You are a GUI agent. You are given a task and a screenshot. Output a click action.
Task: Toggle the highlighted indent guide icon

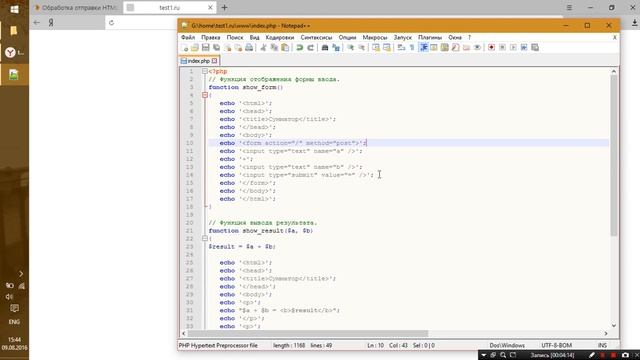[x=424, y=48]
